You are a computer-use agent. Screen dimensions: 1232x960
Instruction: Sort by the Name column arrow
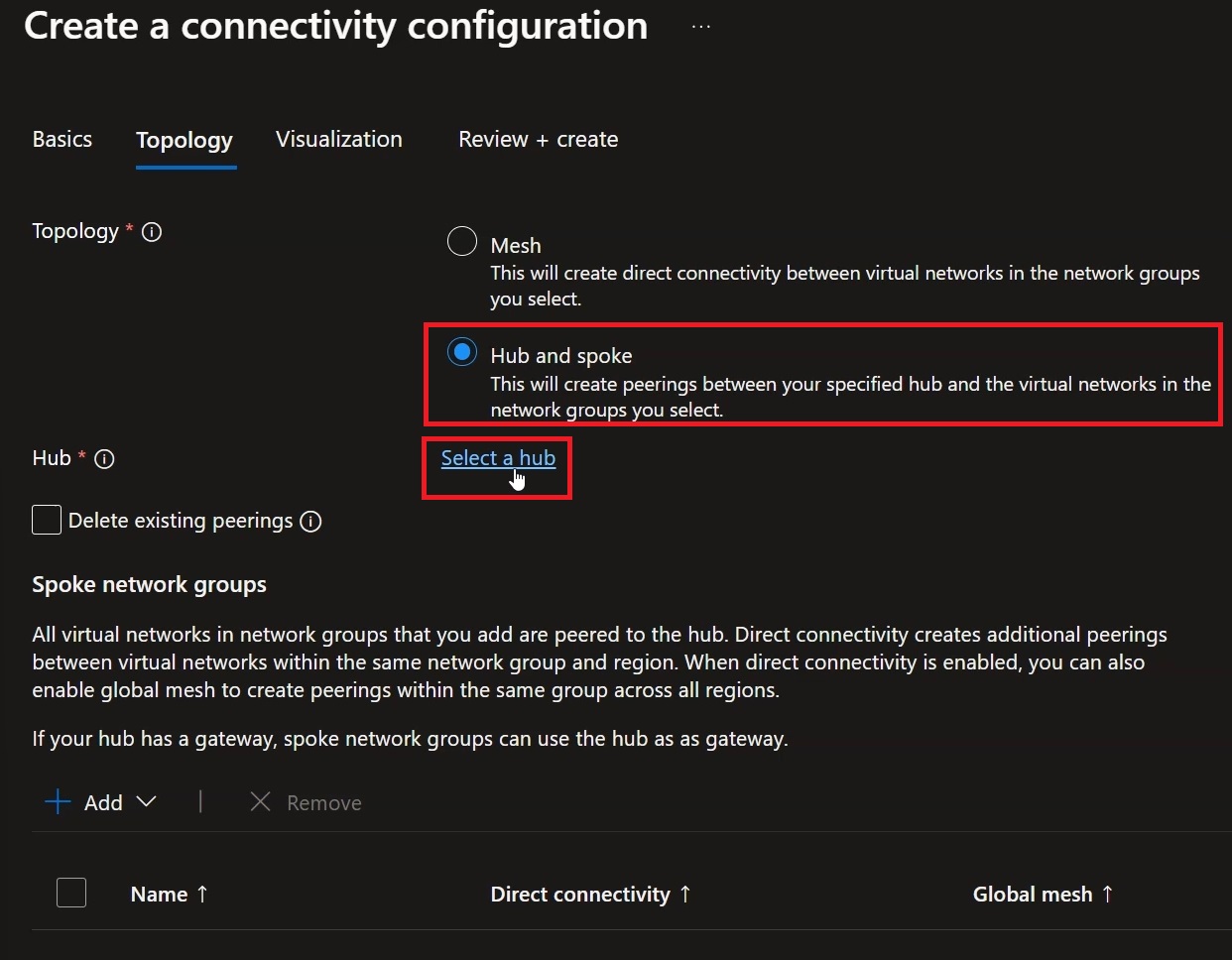click(x=202, y=895)
